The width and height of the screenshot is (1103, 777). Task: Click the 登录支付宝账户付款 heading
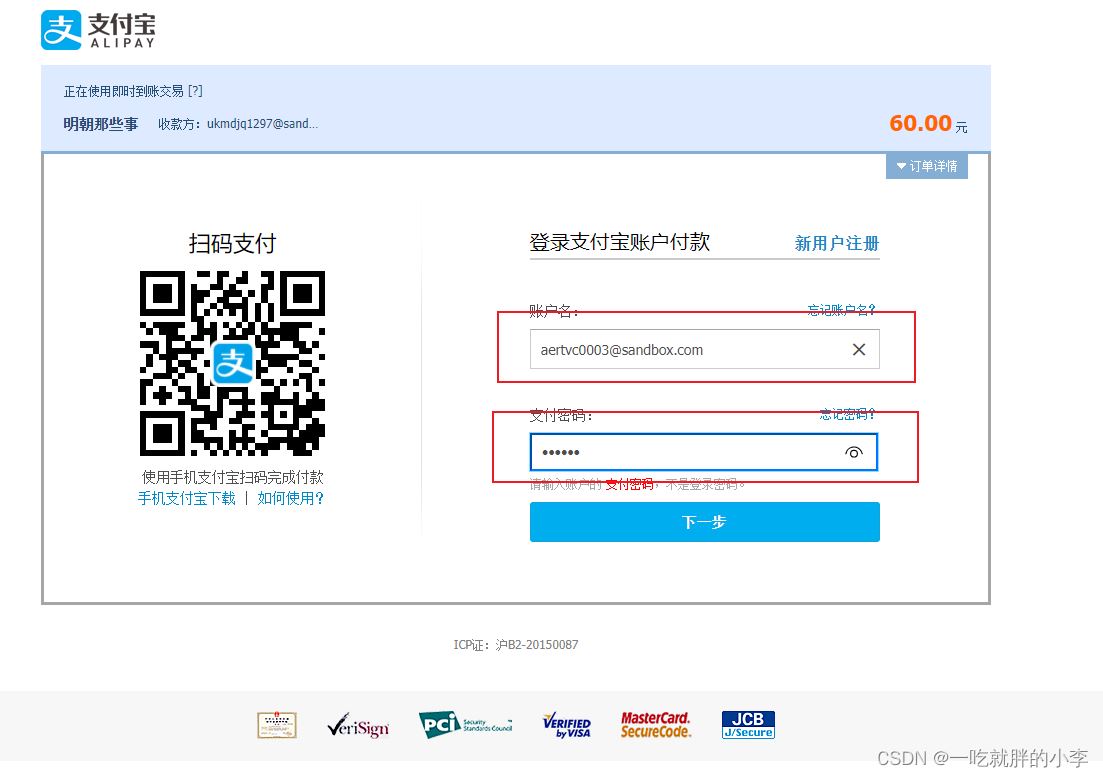[620, 242]
